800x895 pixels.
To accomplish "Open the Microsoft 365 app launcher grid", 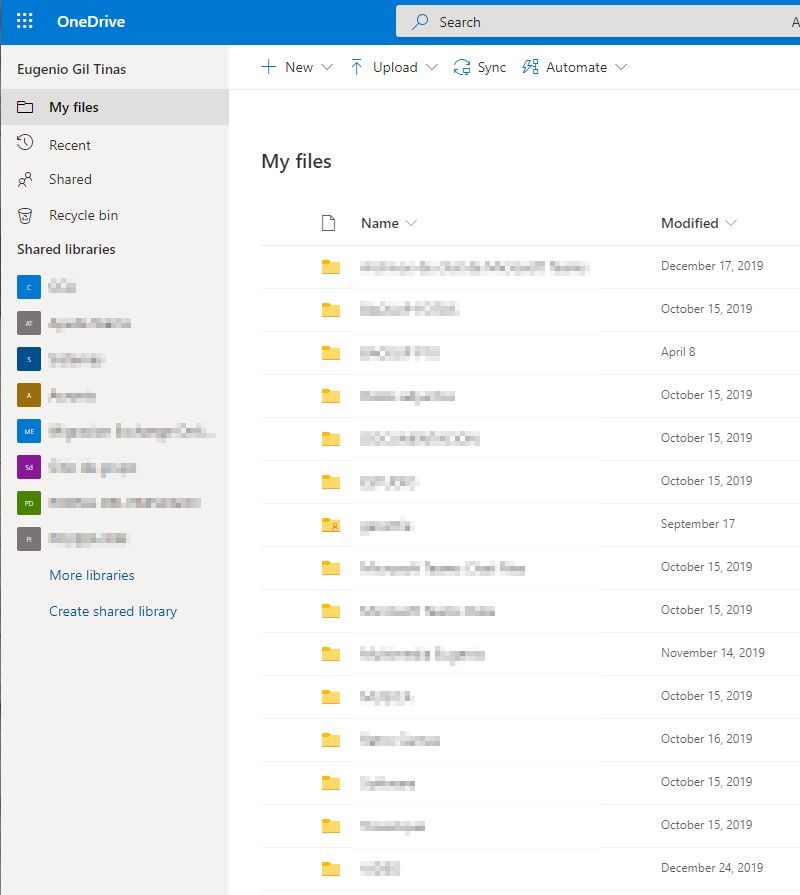I will click(x=24, y=21).
